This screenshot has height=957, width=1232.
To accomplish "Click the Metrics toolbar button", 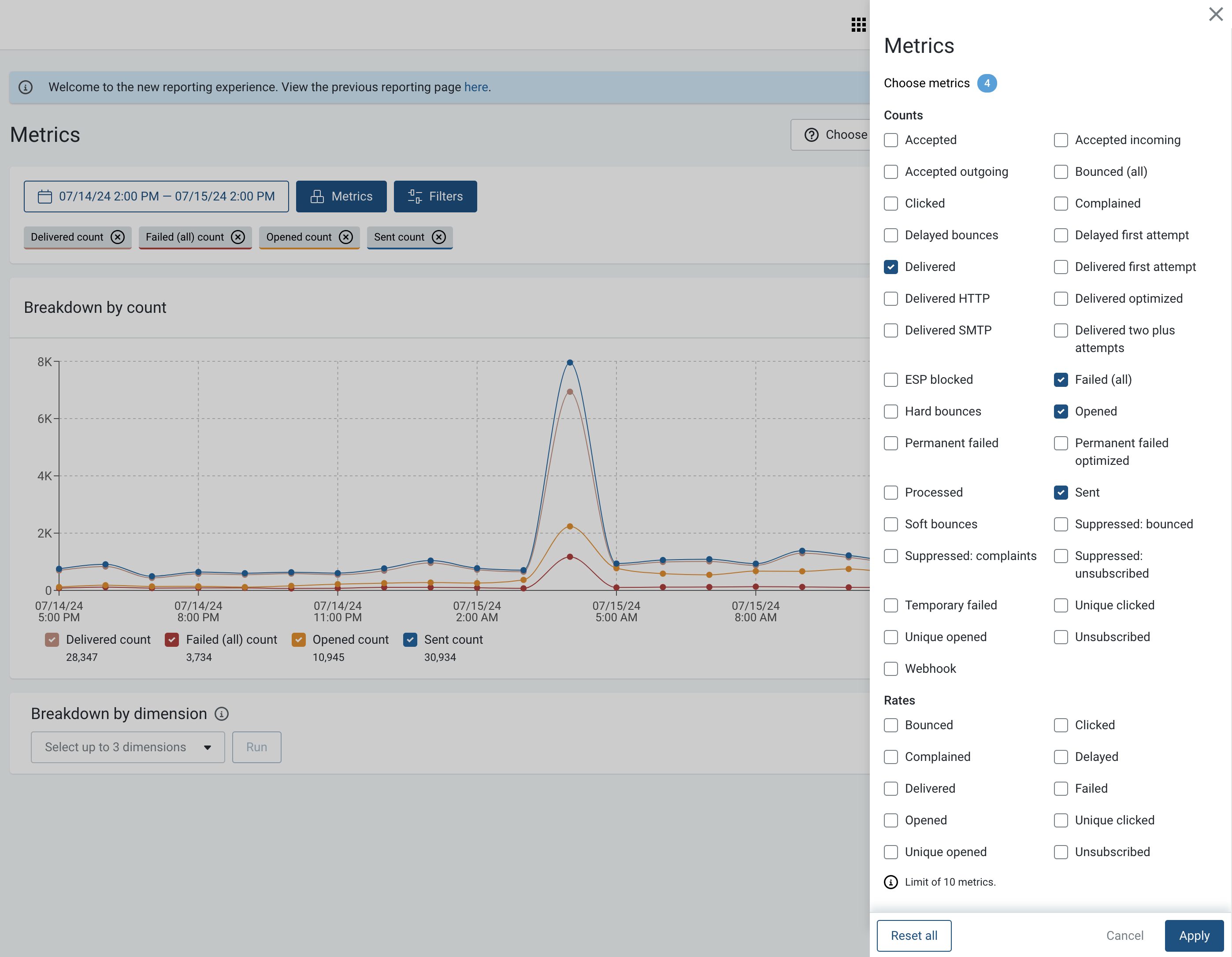I will click(341, 196).
